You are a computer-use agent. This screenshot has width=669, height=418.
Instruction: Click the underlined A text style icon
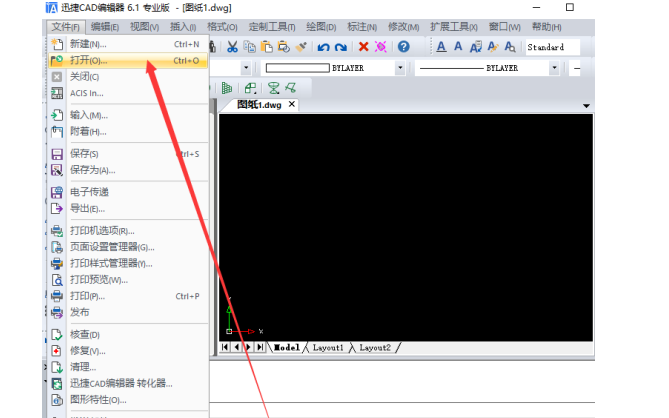pos(441,47)
